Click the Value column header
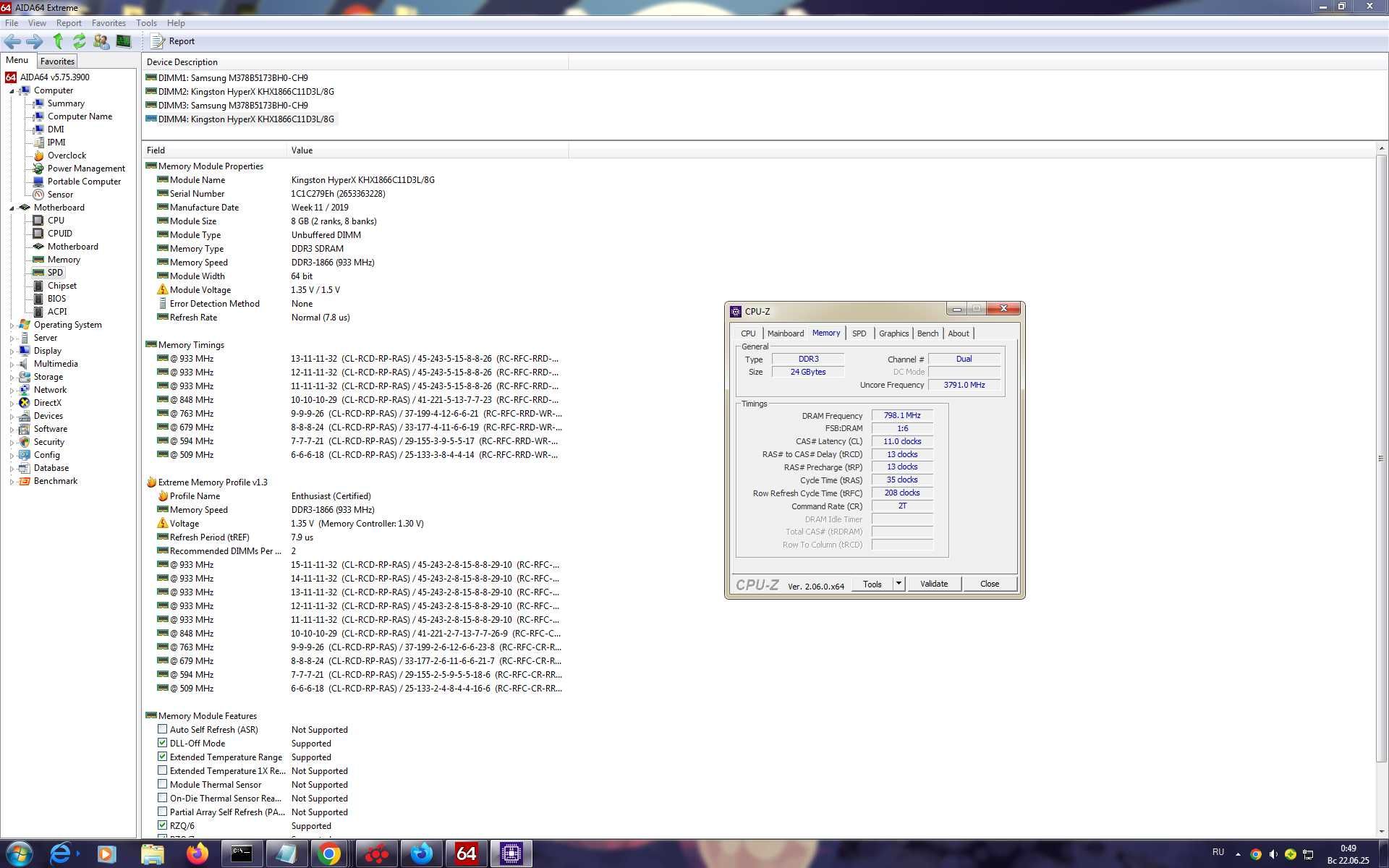The height and width of the screenshot is (868, 1389). point(427,150)
